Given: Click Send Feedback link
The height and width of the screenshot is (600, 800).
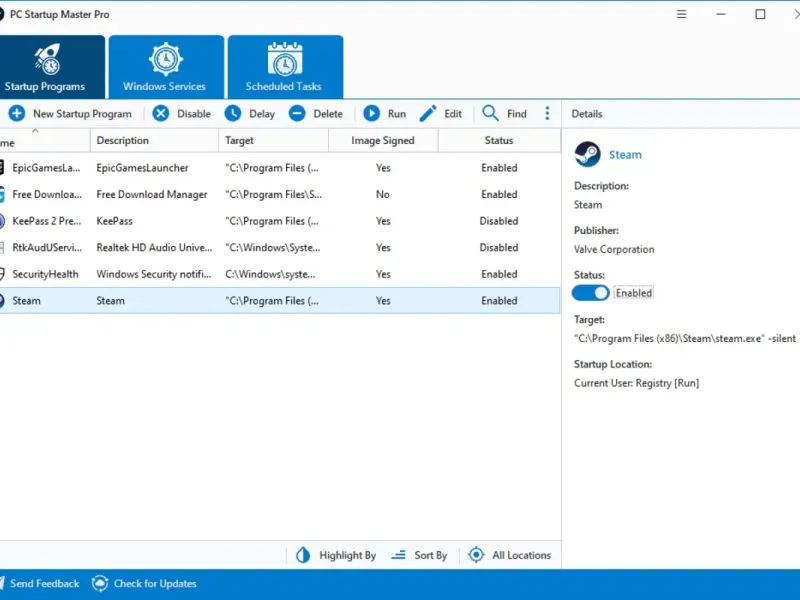Looking at the screenshot, I should click(x=42, y=583).
